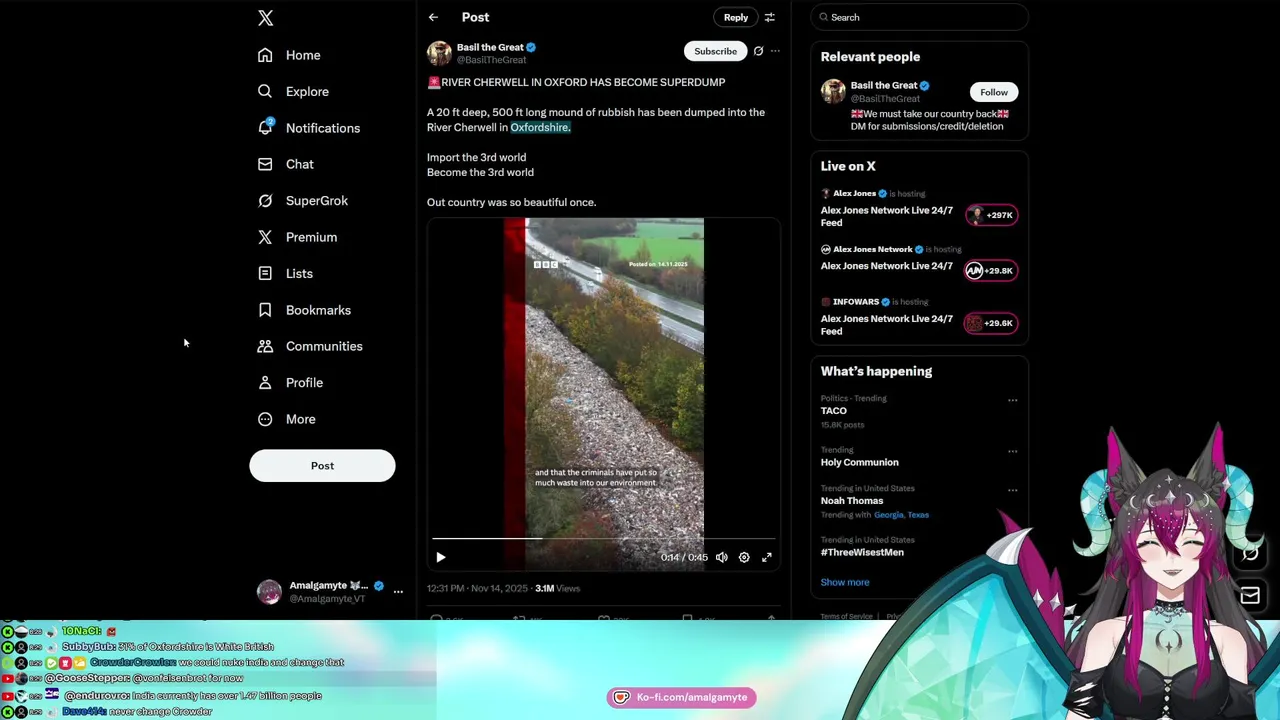The height and width of the screenshot is (720, 1280).
Task: Click the Grok icon next to Subscribe
Action: tap(758, 51)
